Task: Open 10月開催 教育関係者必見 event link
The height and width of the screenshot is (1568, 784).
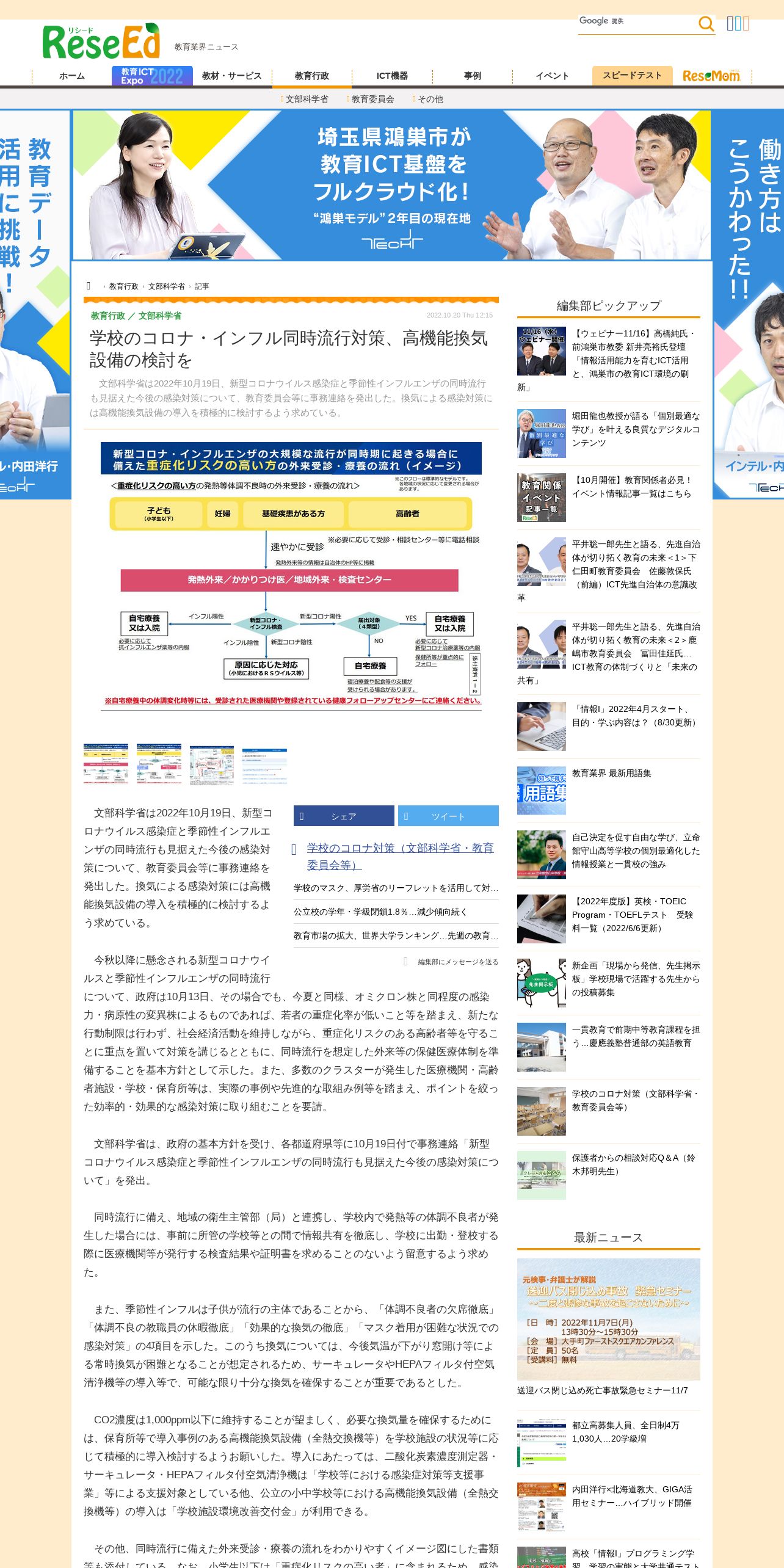Action: coord(632,487)
